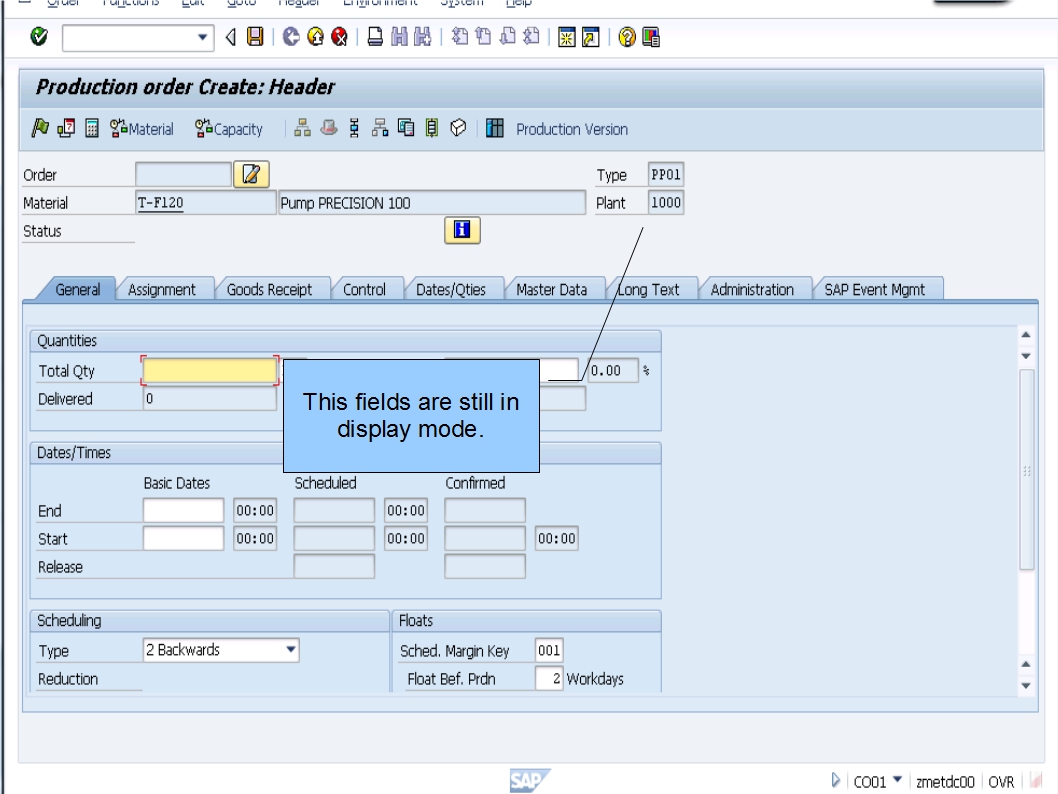Open Help via question mark icon
Viewport: 1058px width, 794px height.
pos(627,37)
